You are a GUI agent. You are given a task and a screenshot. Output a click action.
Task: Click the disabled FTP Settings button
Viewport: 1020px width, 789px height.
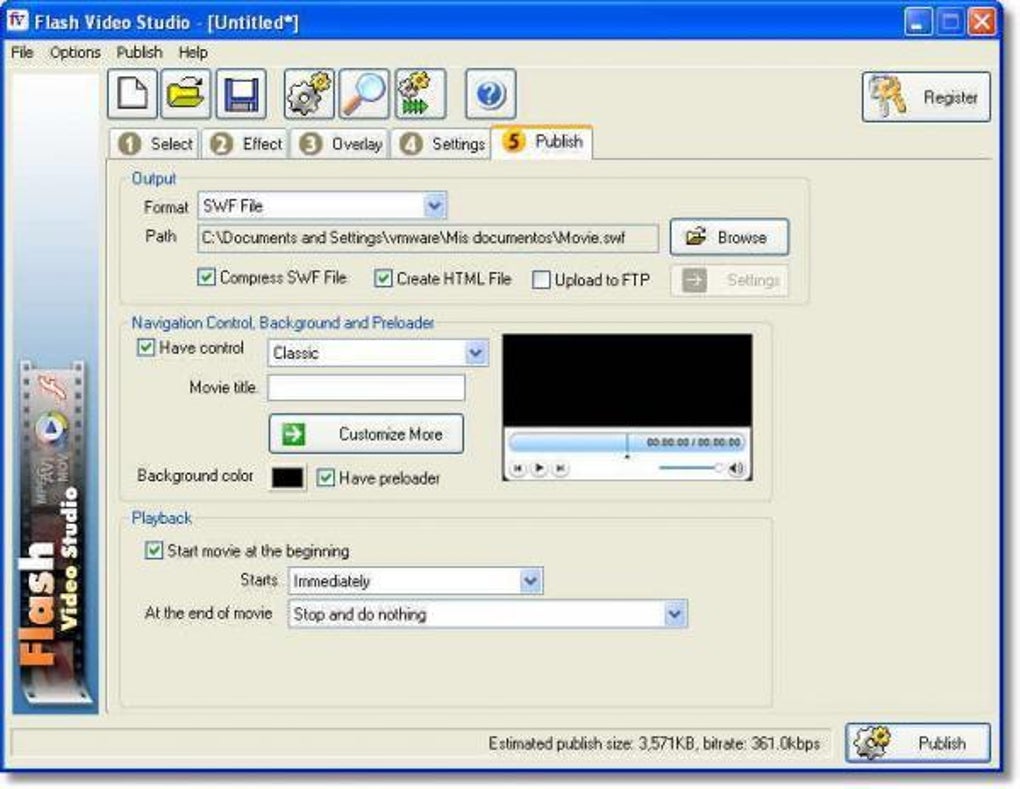[x=729, y=280]
